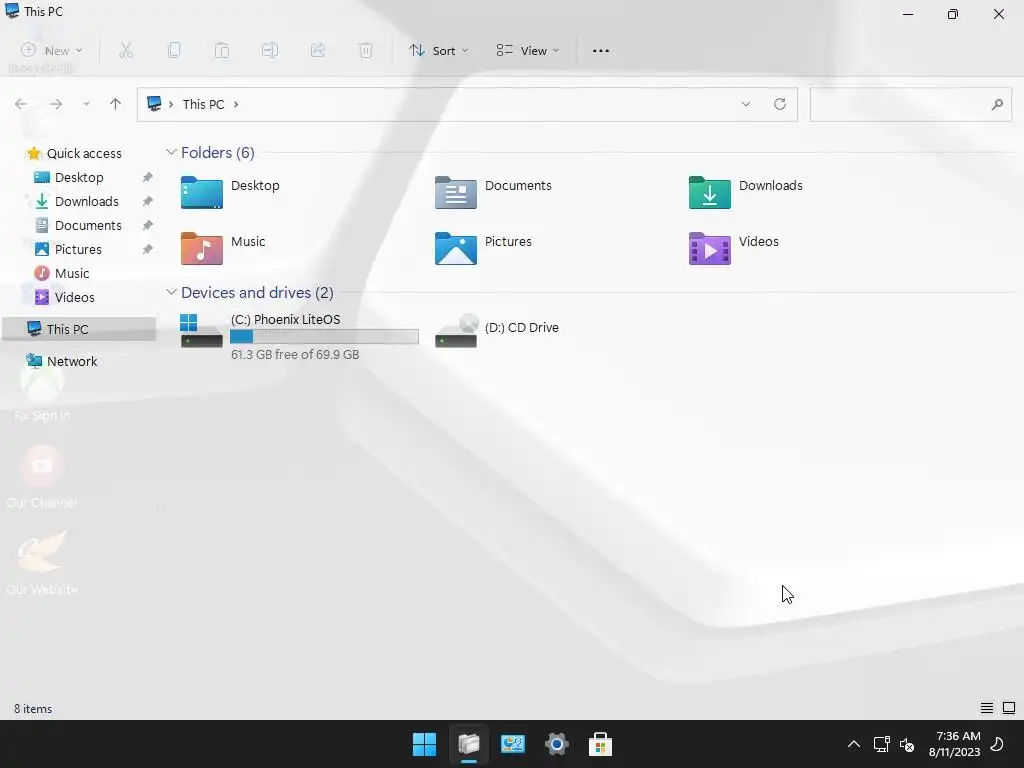Open the See more ellipsis menu

[601, 50]
